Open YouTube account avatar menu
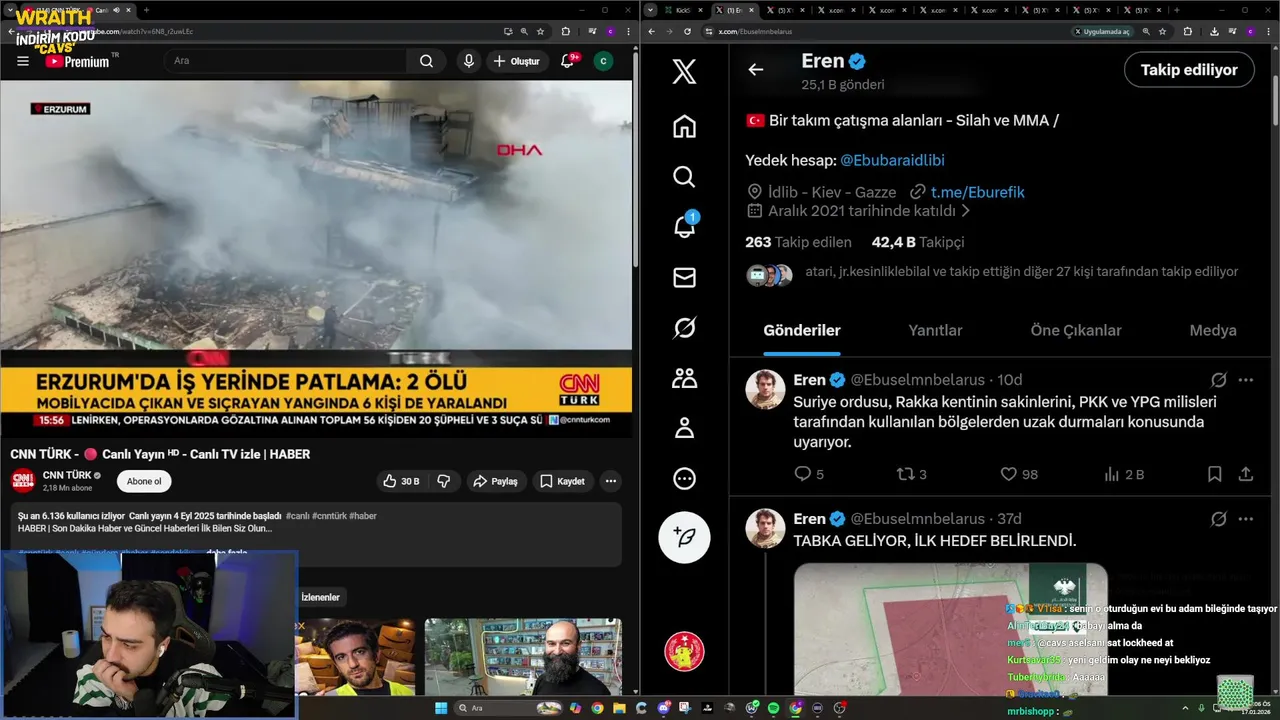 [603, 61]
